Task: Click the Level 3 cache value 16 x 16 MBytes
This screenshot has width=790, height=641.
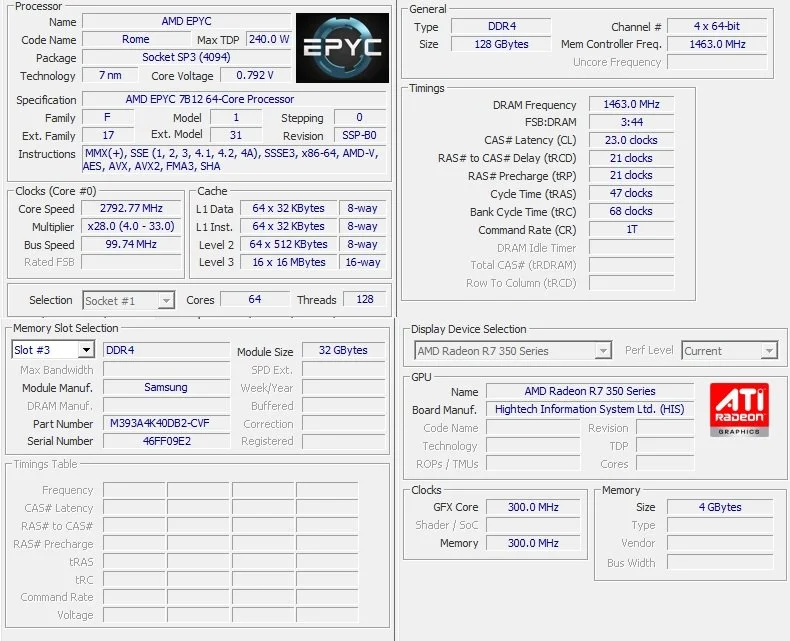Action: [x=288, y=262]
